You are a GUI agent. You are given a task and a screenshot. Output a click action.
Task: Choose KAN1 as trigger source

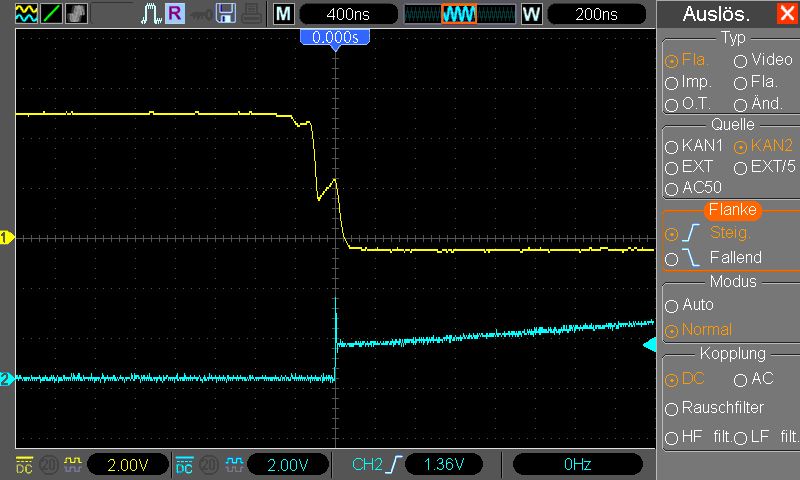point(694,146)
